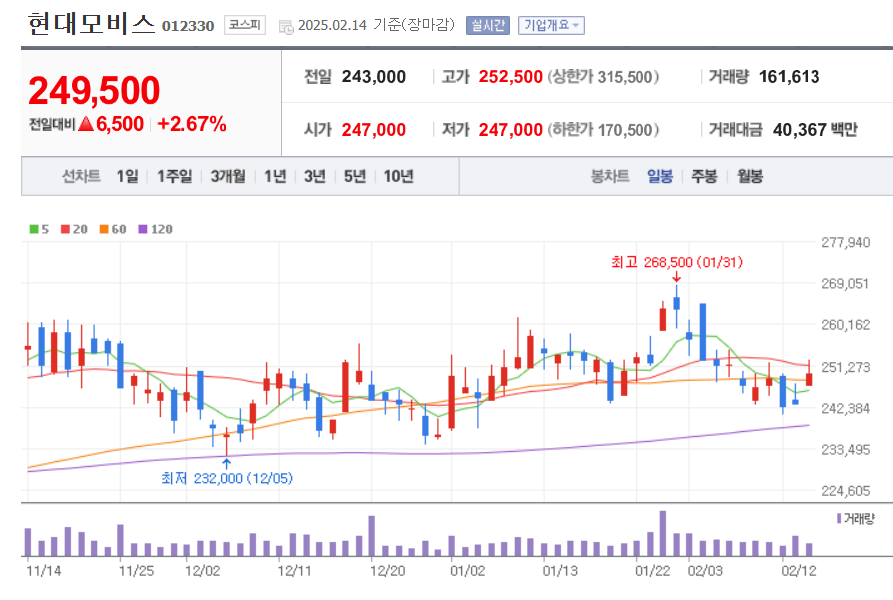Screen dimensions: 893x600
Task: Click the 전일 value 243,000
Action: pos(374,77)
